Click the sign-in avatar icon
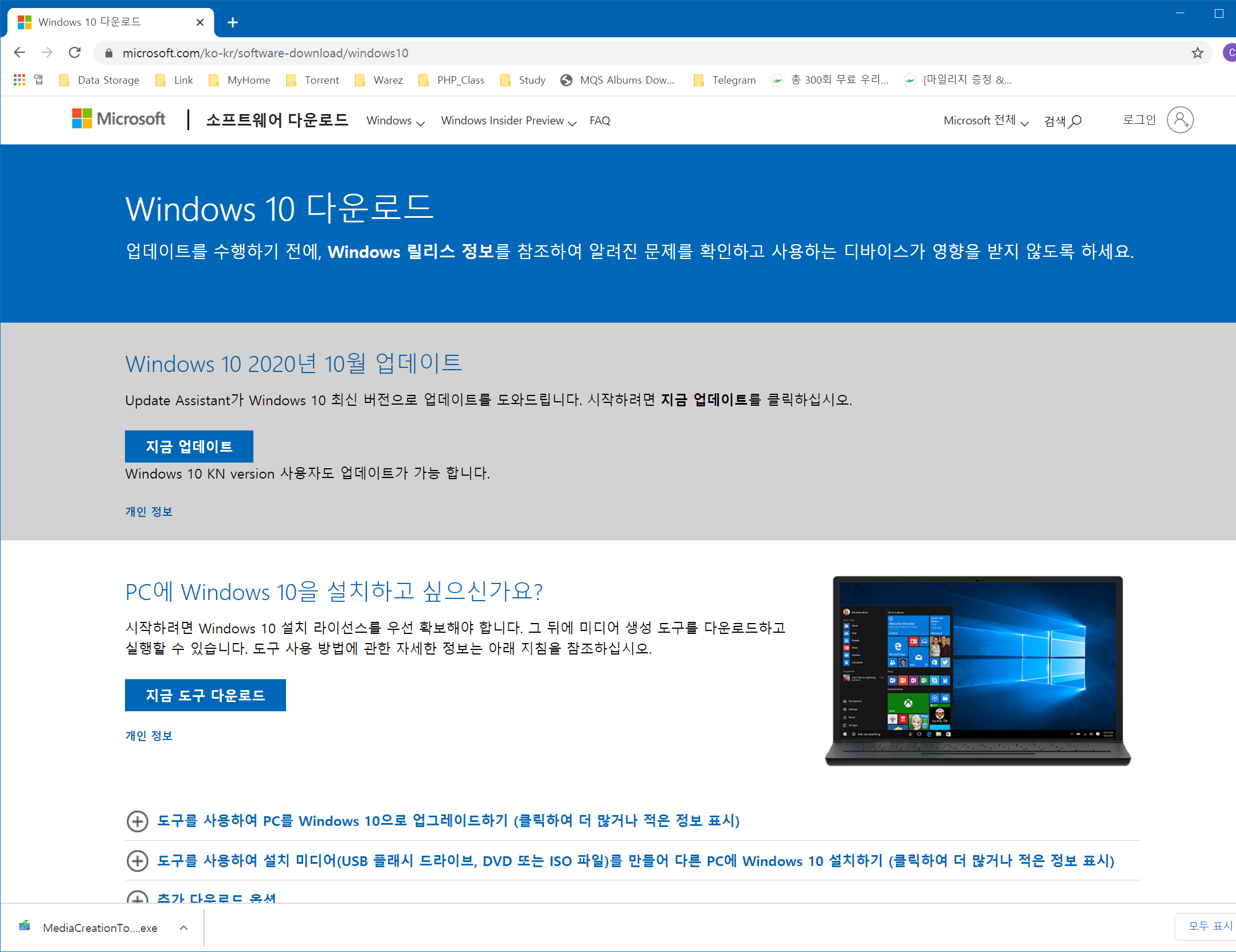Screen dimensions: 1236x952 pyautogui.click(x=1180, y=120)
